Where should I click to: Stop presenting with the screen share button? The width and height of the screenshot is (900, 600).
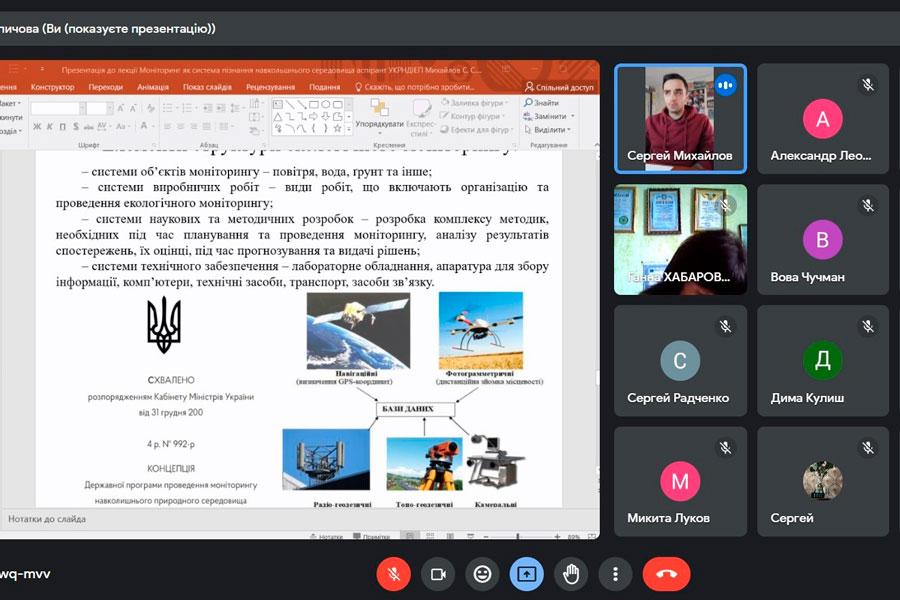click(527, 574)
